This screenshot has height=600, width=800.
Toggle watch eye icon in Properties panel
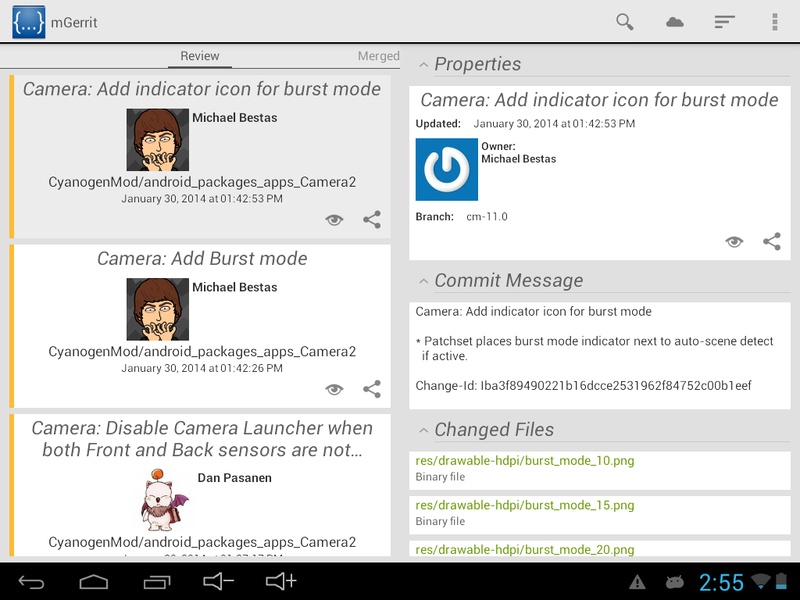point(734,242)
